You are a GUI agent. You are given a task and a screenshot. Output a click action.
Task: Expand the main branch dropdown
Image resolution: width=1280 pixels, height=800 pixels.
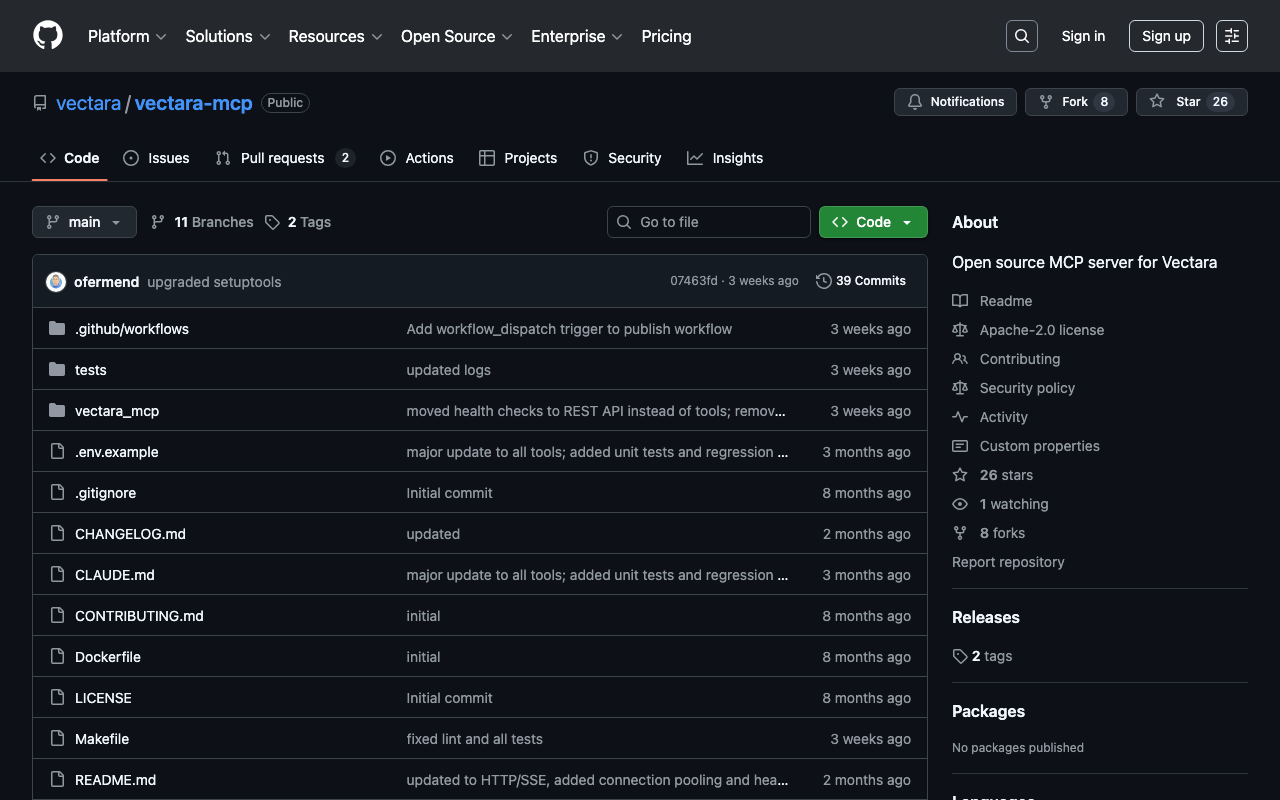[x=84, y=222]
